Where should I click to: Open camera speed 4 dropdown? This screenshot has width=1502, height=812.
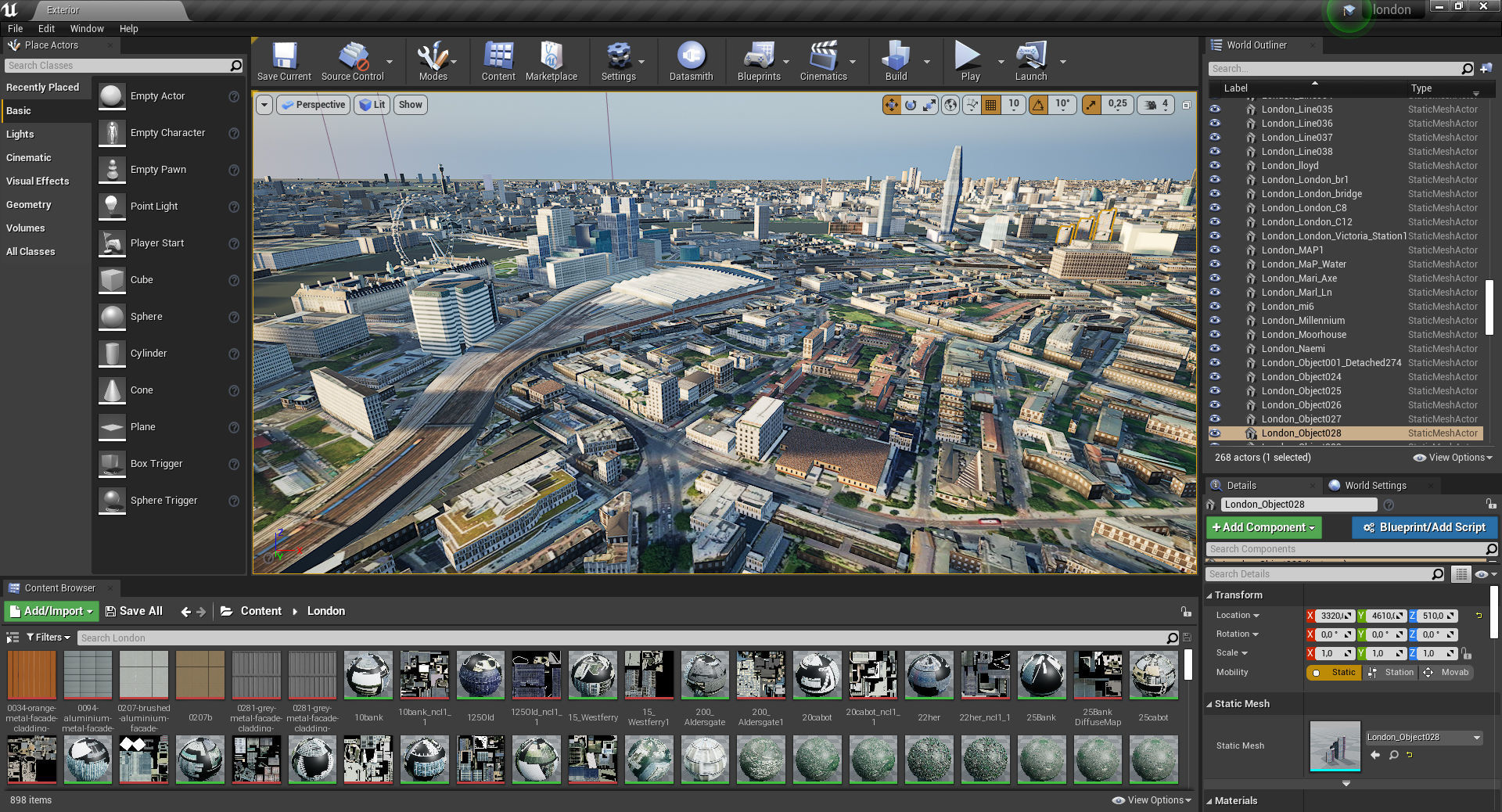coord(1156,105)
